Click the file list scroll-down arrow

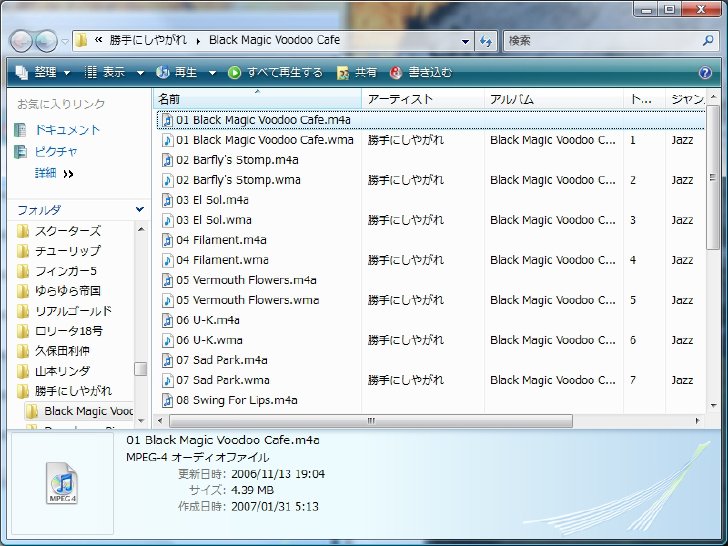714,406
